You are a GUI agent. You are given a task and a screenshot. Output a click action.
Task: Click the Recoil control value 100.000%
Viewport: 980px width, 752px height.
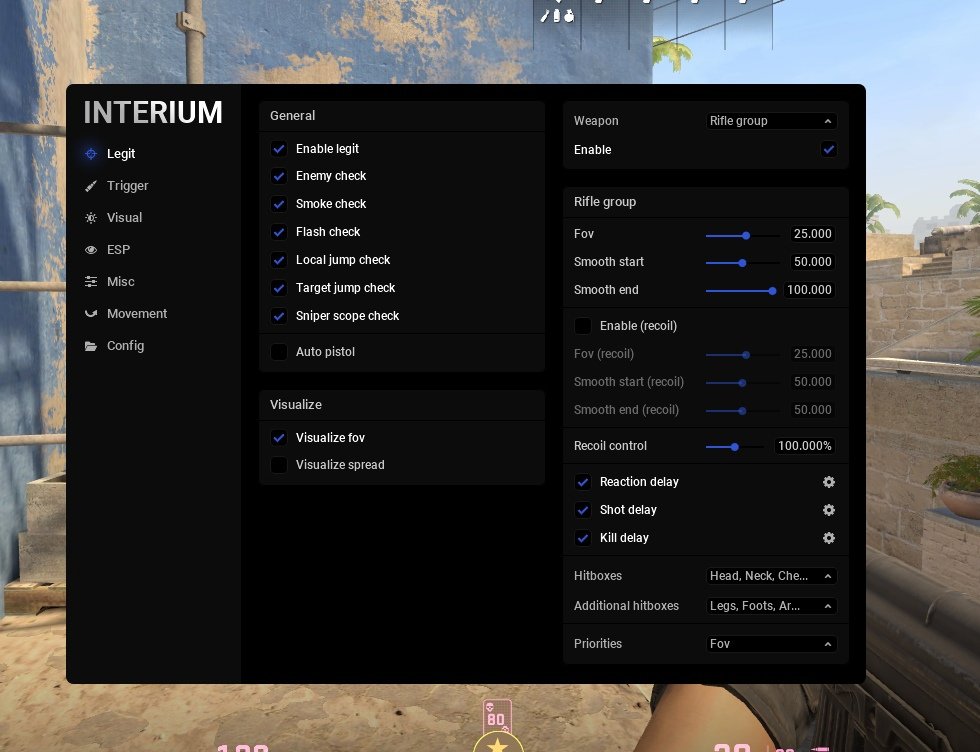point(804,446)
